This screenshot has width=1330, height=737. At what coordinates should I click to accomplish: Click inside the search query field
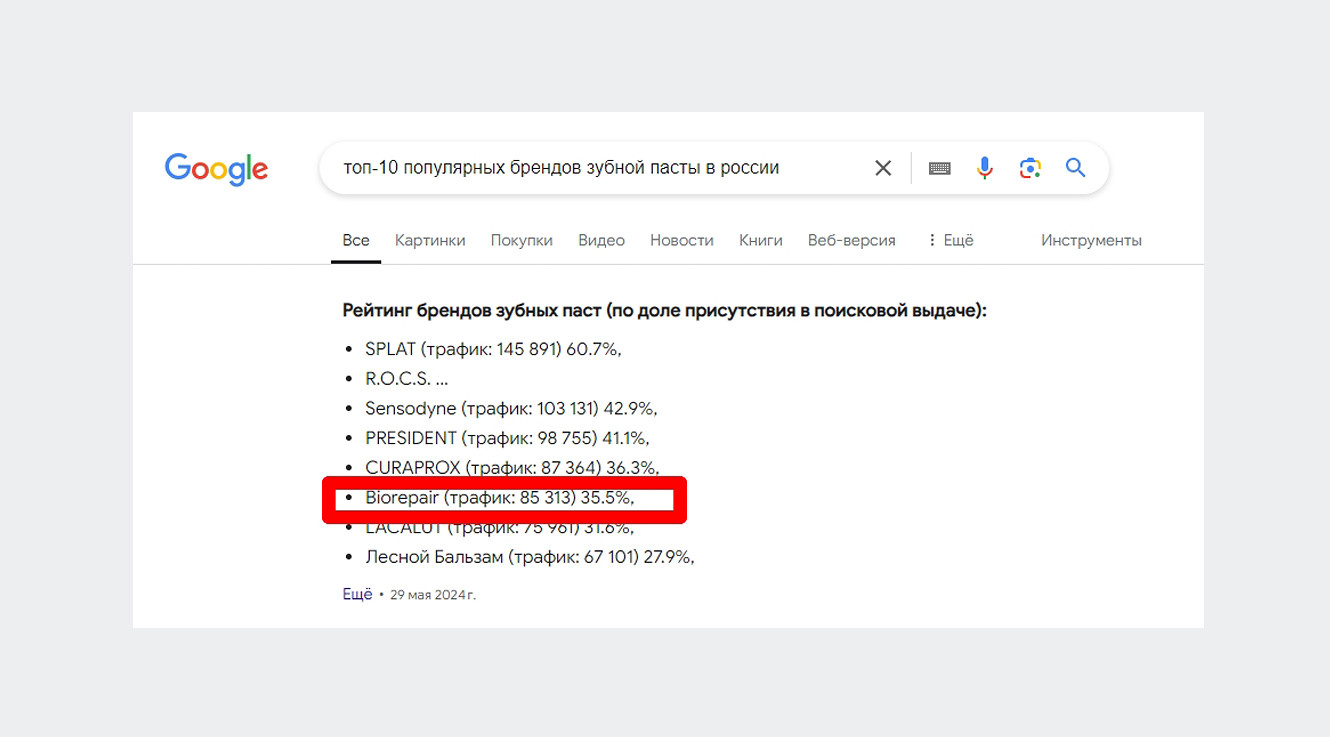[x=600, y=168]
